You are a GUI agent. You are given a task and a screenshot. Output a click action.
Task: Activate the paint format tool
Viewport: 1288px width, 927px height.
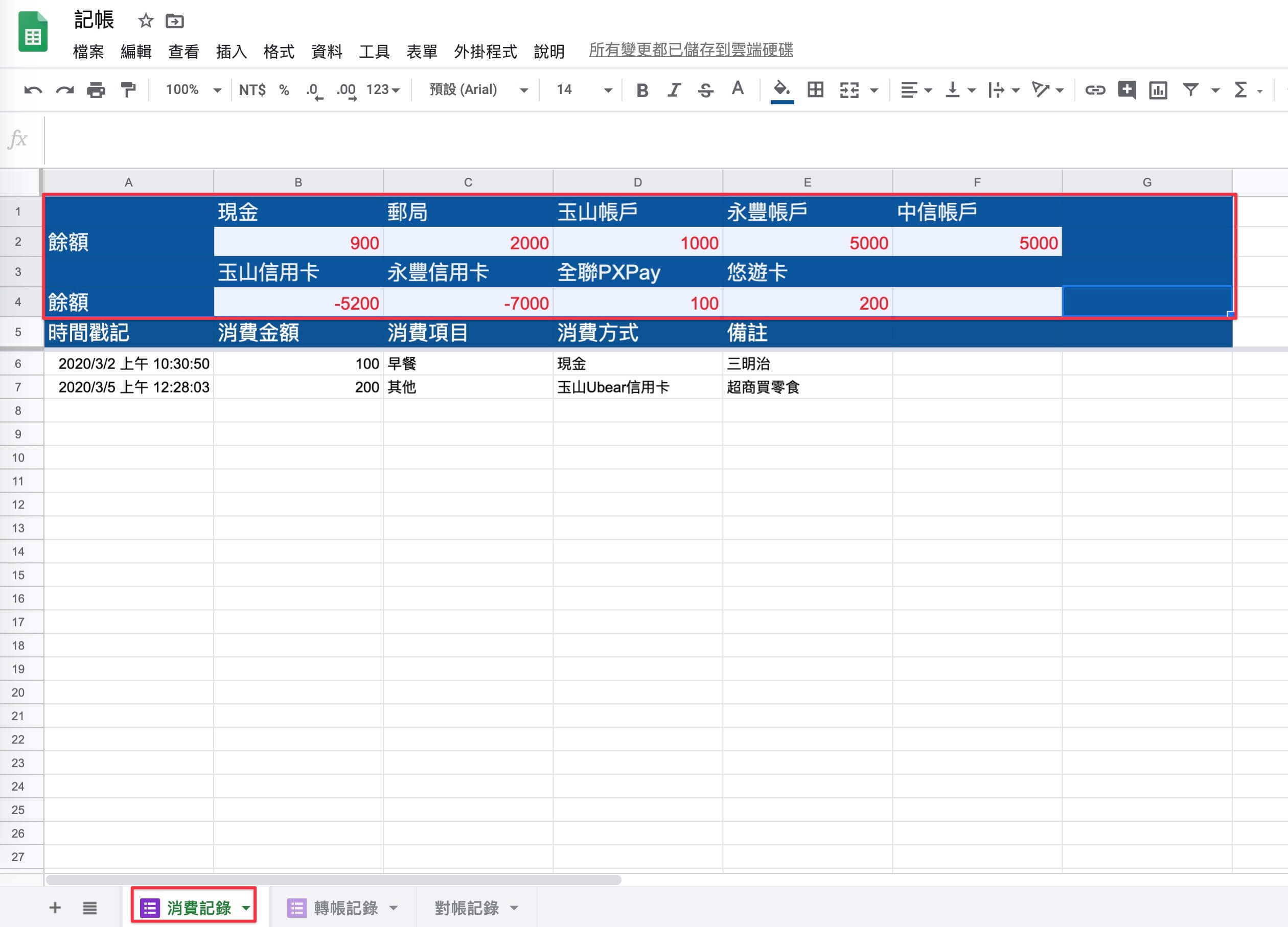[128, 90]
